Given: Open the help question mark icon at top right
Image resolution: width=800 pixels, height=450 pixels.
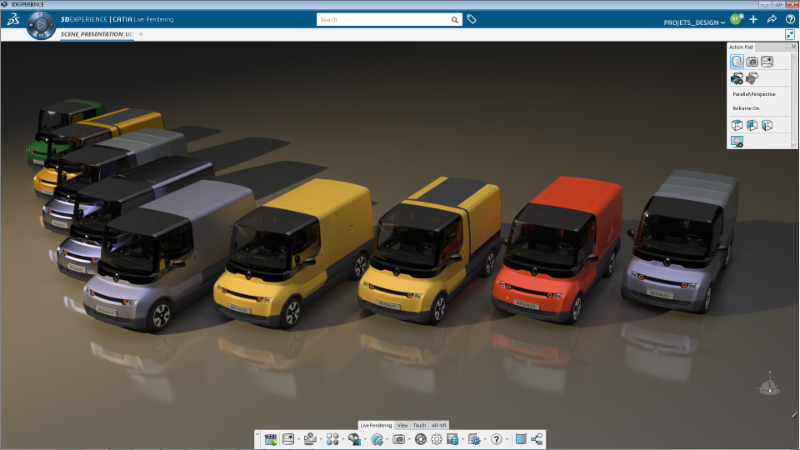Looking at the screenshot, I should point(789,20).
